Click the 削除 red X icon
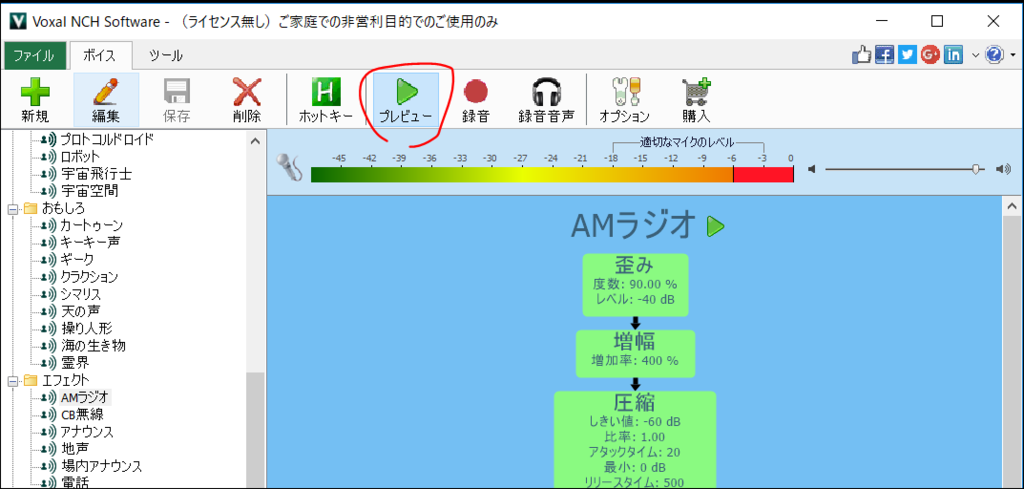1024x489 pixels. (247, 92)
